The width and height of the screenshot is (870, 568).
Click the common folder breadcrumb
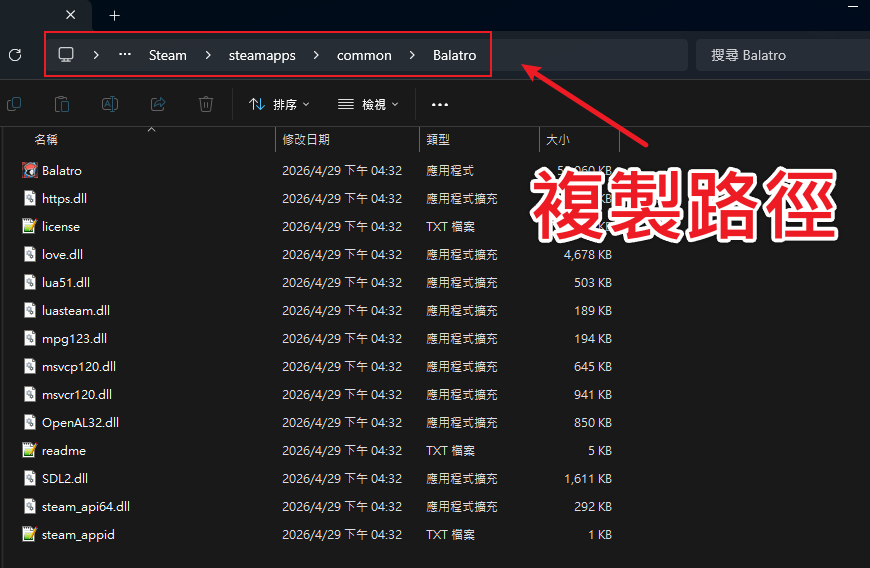pos(364,55)
